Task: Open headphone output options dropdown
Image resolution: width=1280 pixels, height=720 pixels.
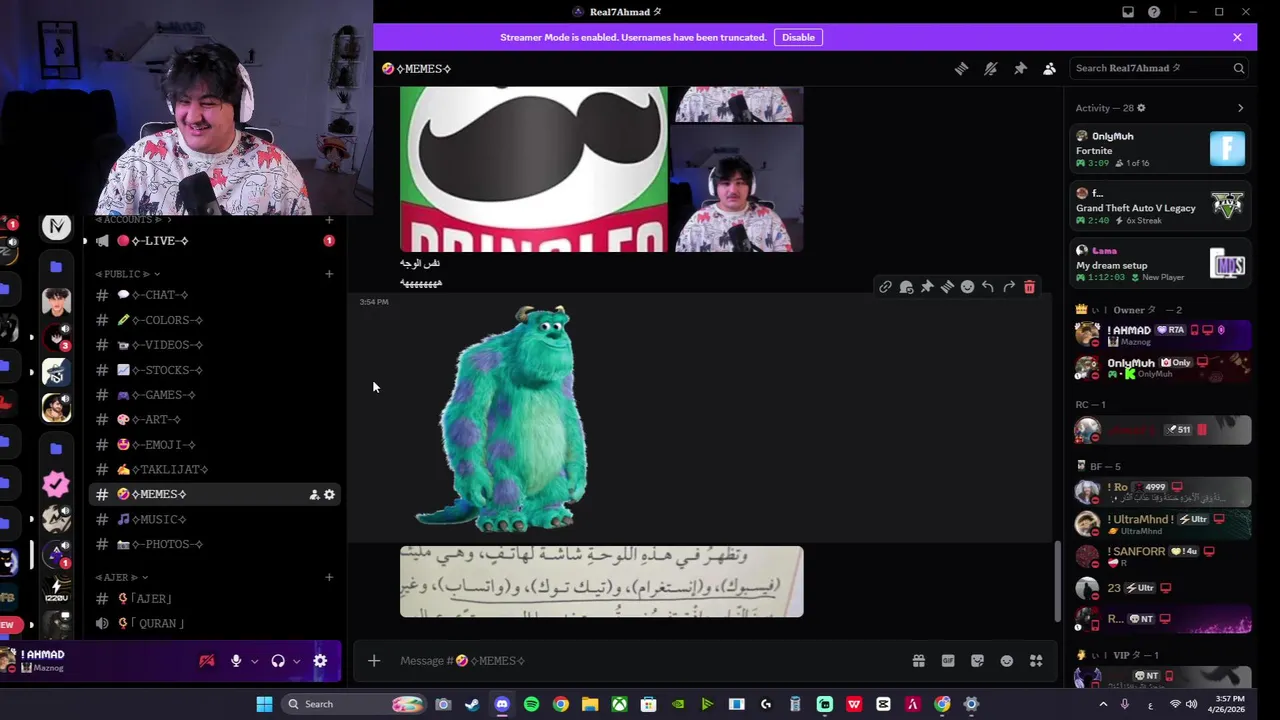Action: (x=296, y=661)
